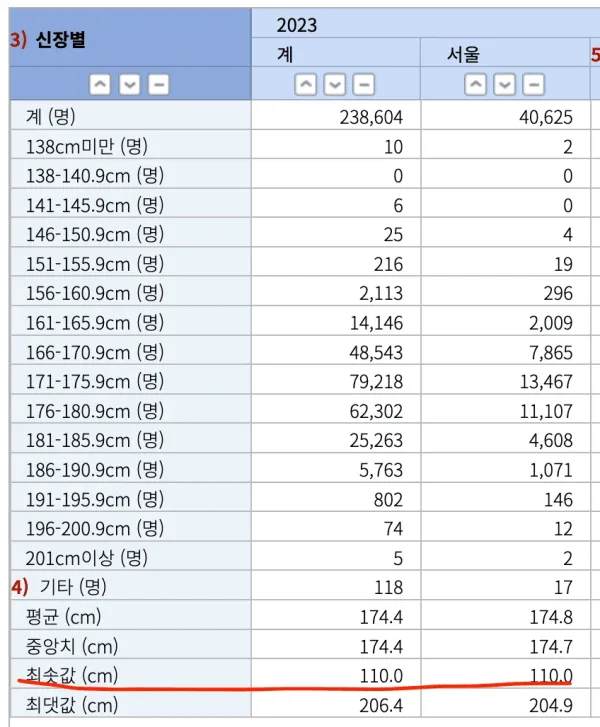This screenshot has height=727, width=600.
Task: Select the 기타 (명) row label
Action: pos(73,587)
